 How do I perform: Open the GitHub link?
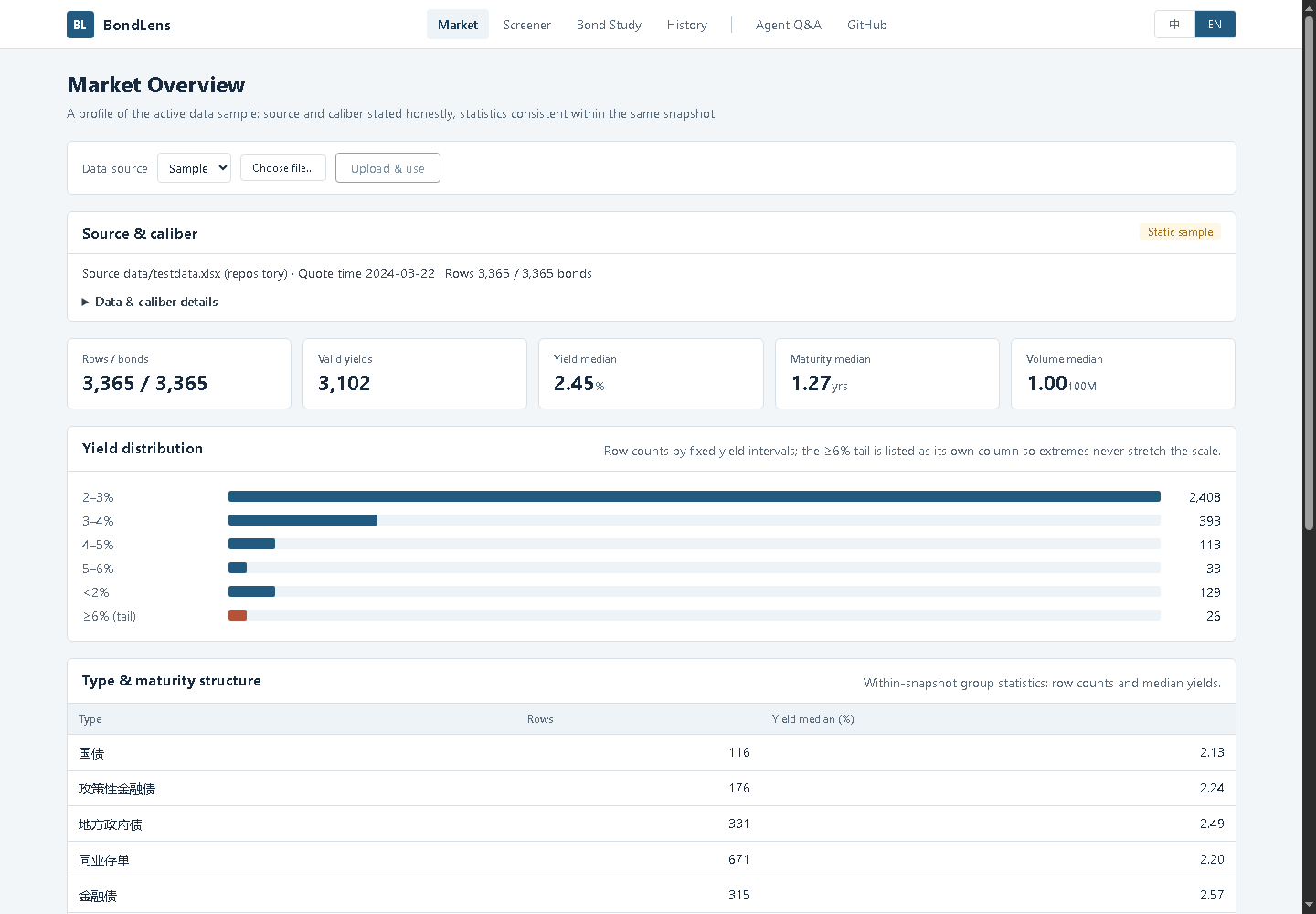pyautogui.click(x=867, y=25)
